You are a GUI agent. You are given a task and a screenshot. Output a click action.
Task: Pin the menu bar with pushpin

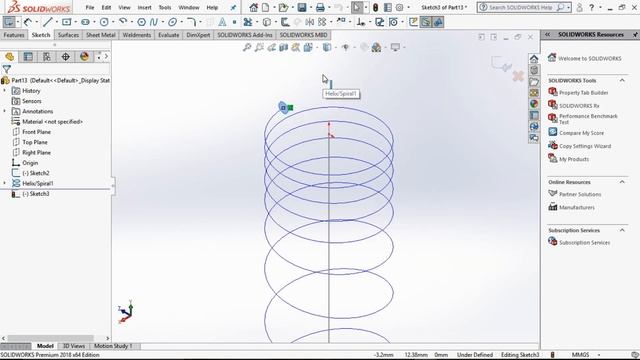pyautogui.click(x=233, y=7)
